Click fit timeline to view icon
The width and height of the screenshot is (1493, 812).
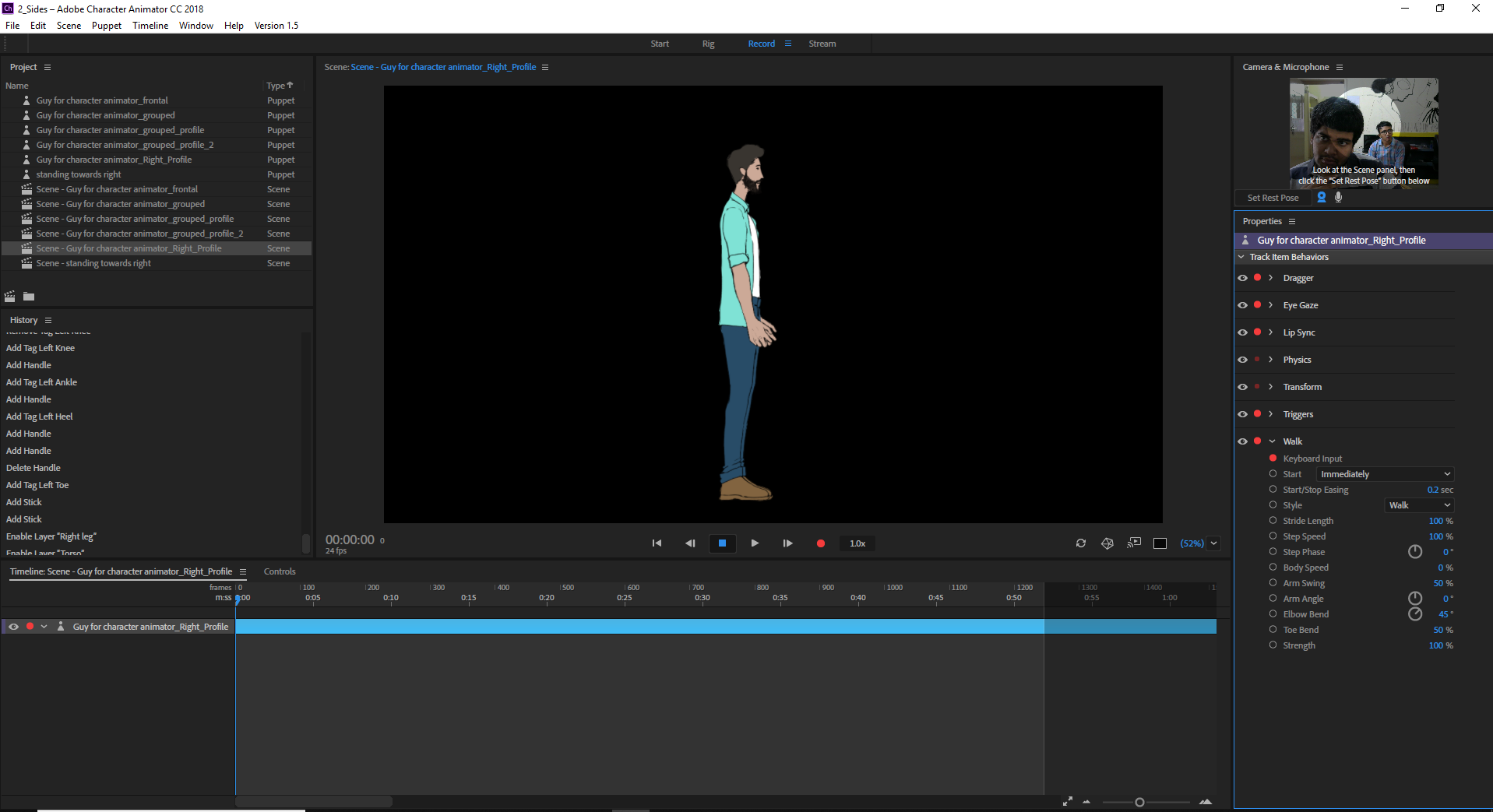pos(1068,801)
